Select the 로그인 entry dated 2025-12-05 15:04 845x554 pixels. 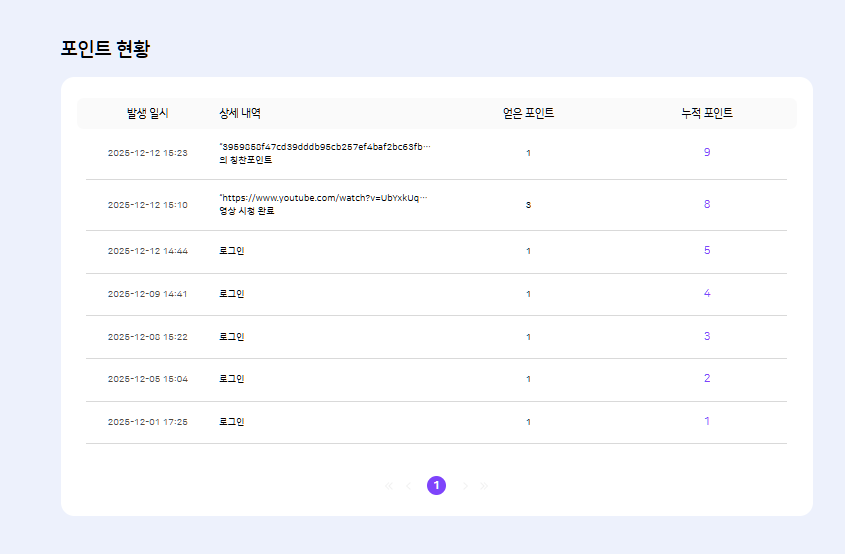click(x=231, y=379)
